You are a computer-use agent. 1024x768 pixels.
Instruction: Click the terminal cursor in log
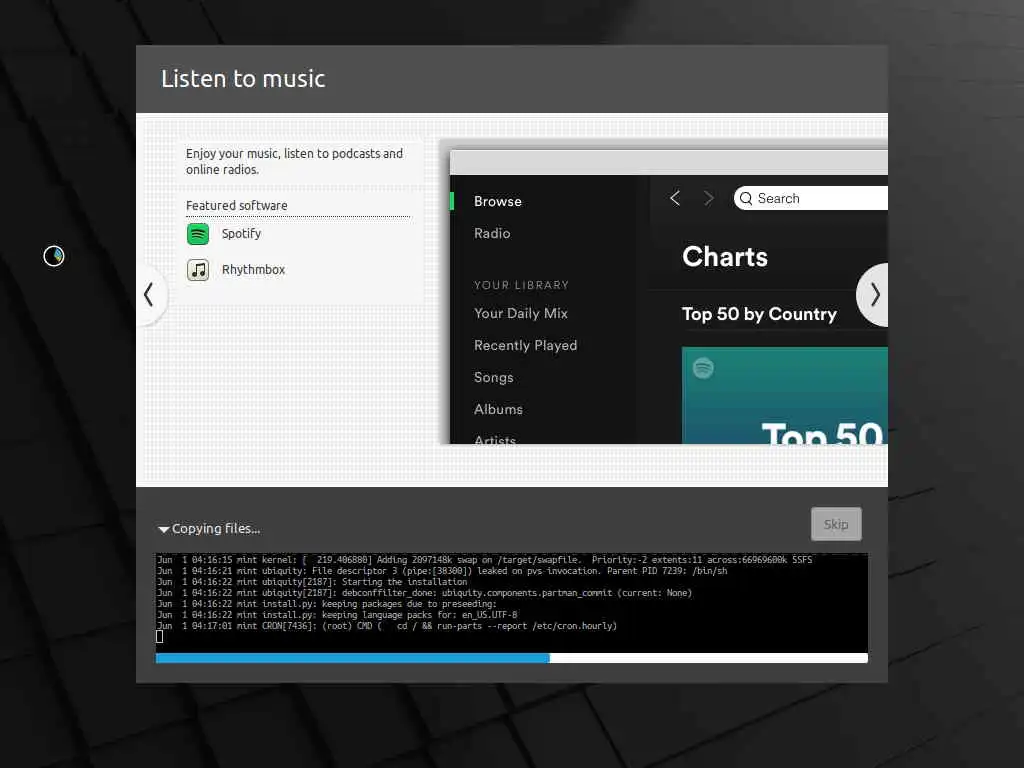[159, 637]
